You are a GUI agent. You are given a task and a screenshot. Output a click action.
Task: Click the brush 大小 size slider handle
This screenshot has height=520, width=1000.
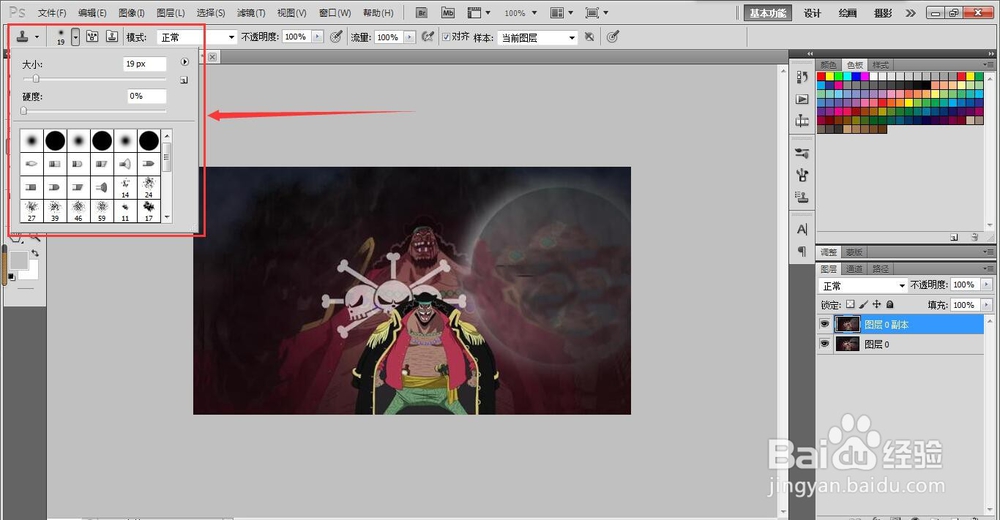tap(36, 78)
